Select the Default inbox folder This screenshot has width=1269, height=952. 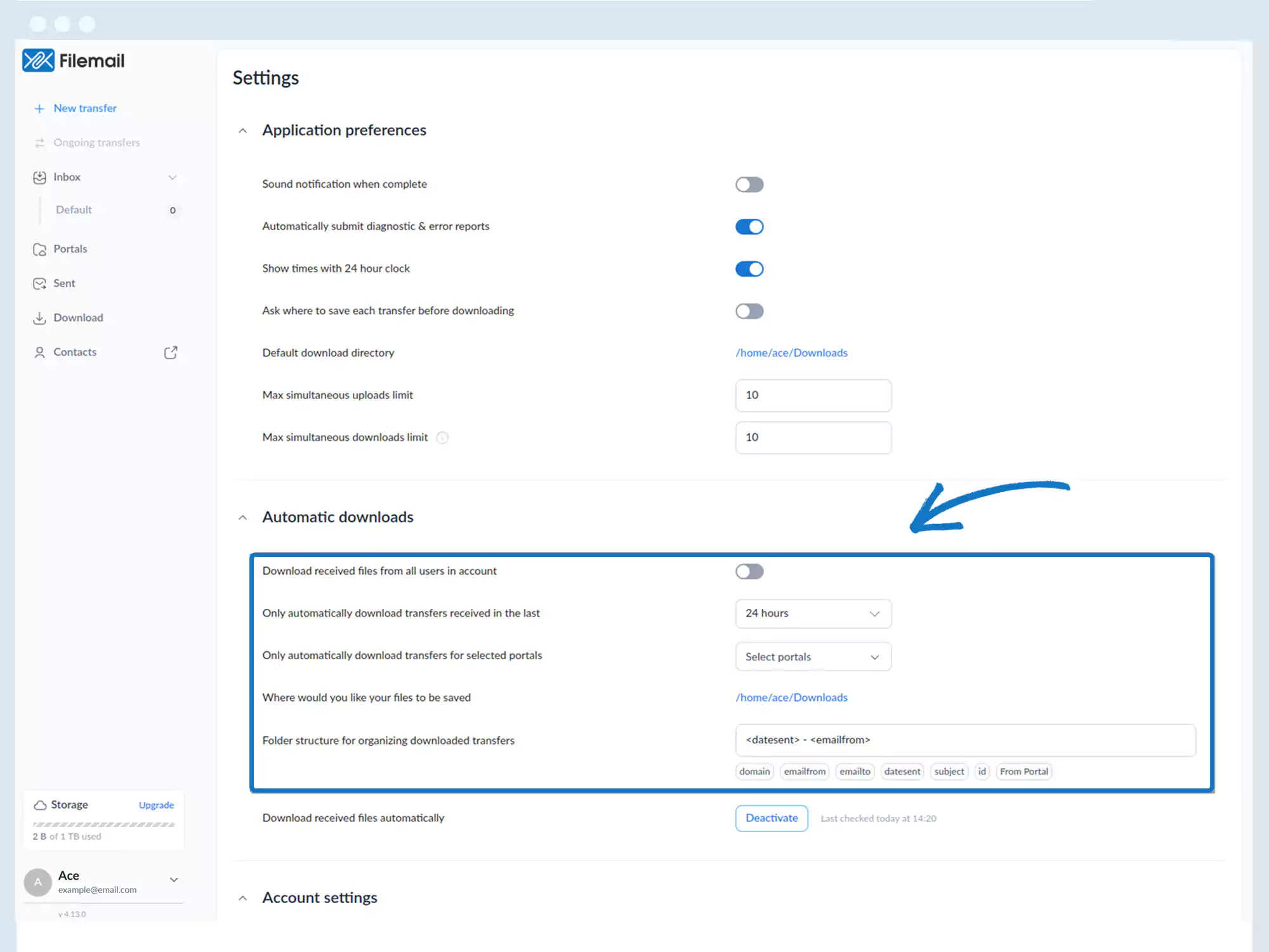click(x=74, y=210)
